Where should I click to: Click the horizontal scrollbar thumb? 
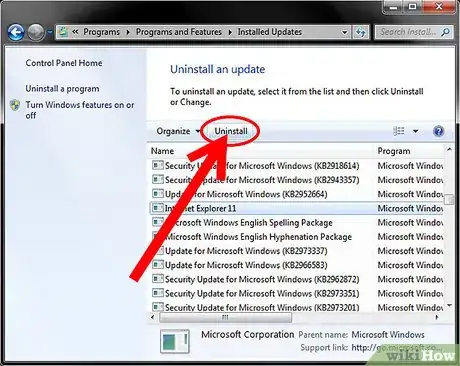[226, 317]
